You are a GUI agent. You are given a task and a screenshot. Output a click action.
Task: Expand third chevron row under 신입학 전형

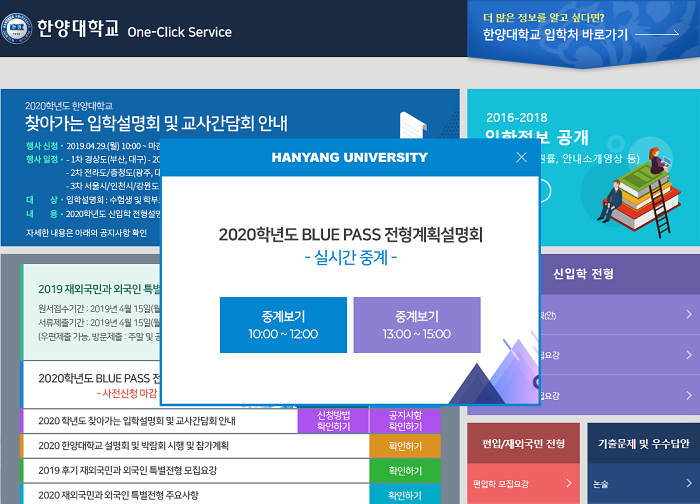[x=689, y=395]
